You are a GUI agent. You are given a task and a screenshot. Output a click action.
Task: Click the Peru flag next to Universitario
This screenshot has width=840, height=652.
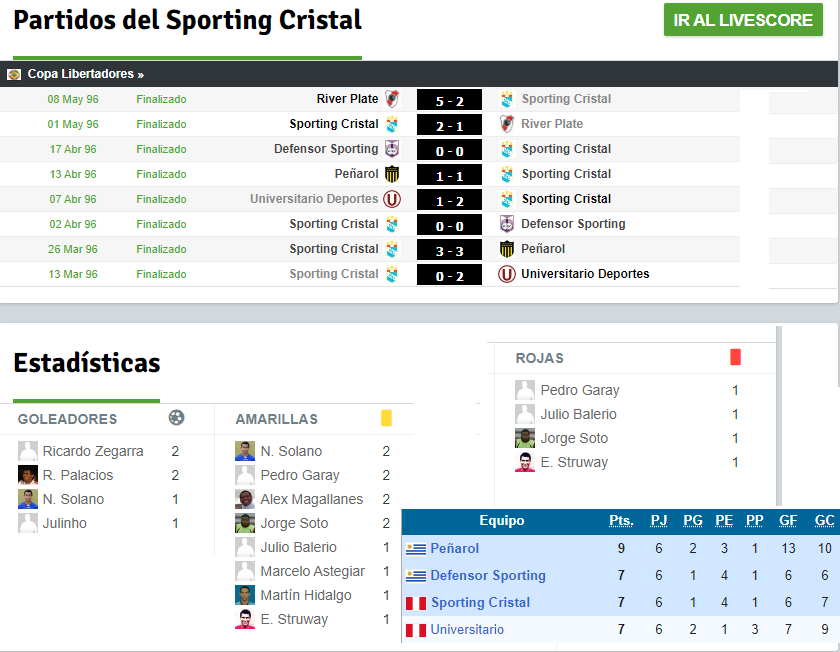(416, 630)
